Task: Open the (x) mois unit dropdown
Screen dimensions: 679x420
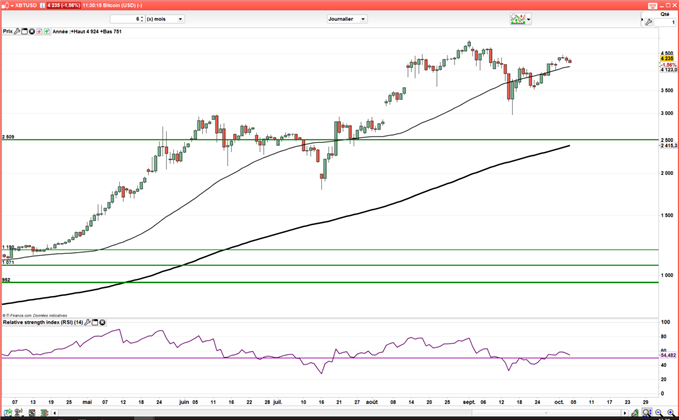Action: point(165,19)
